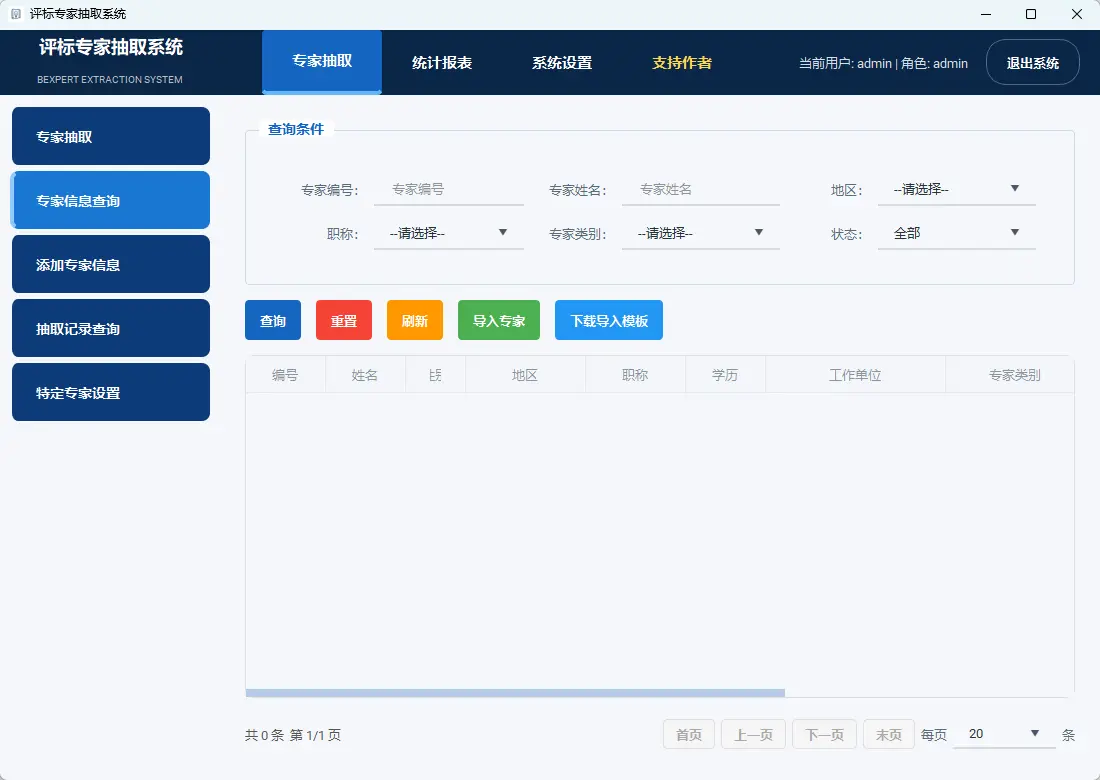The image size is (1100, 780).
Task: Open 添加专家信息 sidebar item
Action: pos(111,264)
